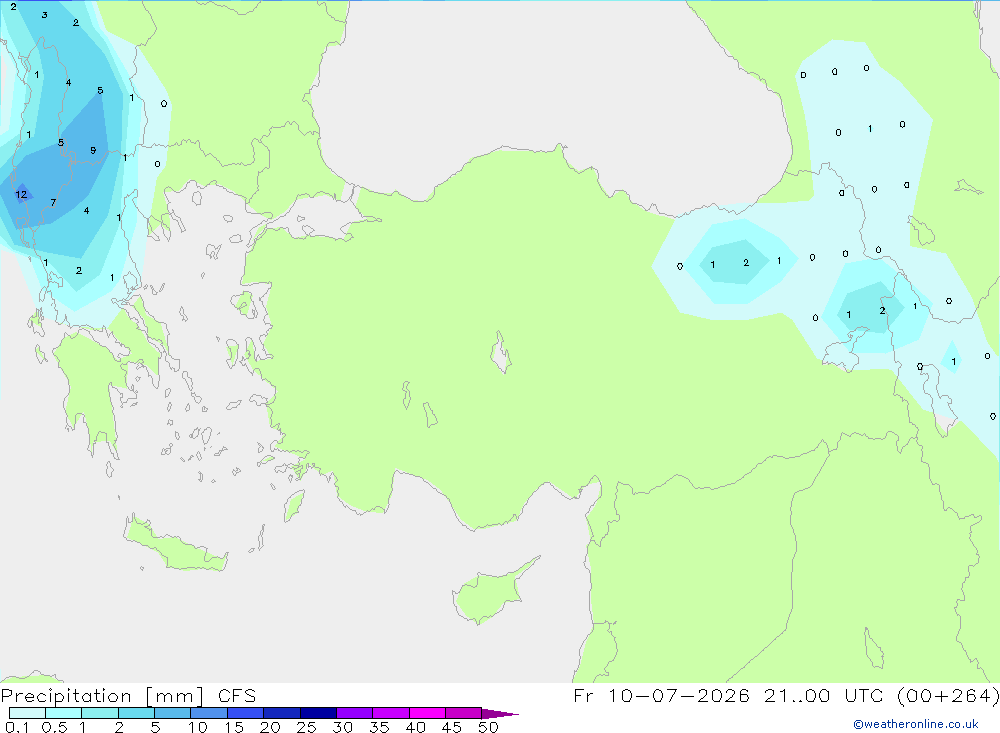
Task: Click the legend label '50'
Action: click(488, 727)
